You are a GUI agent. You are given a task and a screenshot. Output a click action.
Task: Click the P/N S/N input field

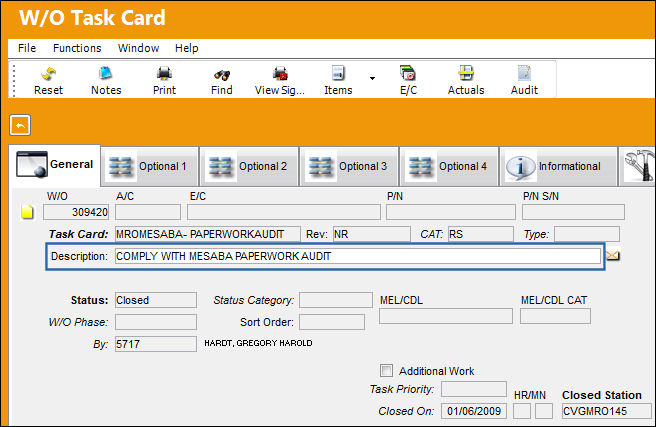click(x=573, y=212)
